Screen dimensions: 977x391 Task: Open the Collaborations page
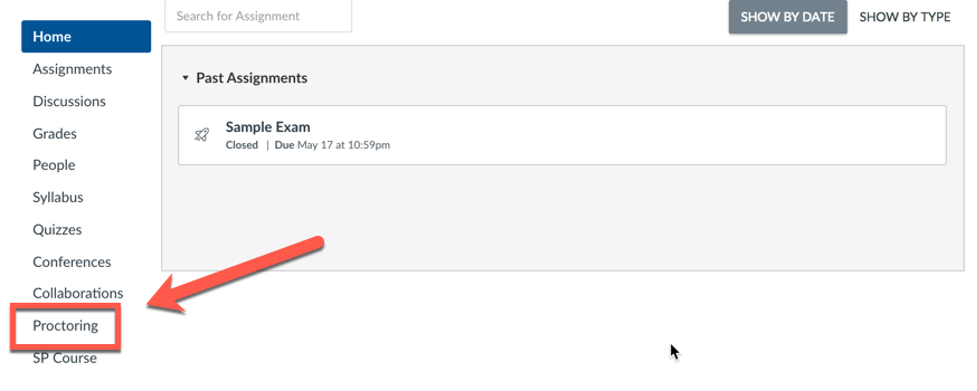[x=78, y=293]
